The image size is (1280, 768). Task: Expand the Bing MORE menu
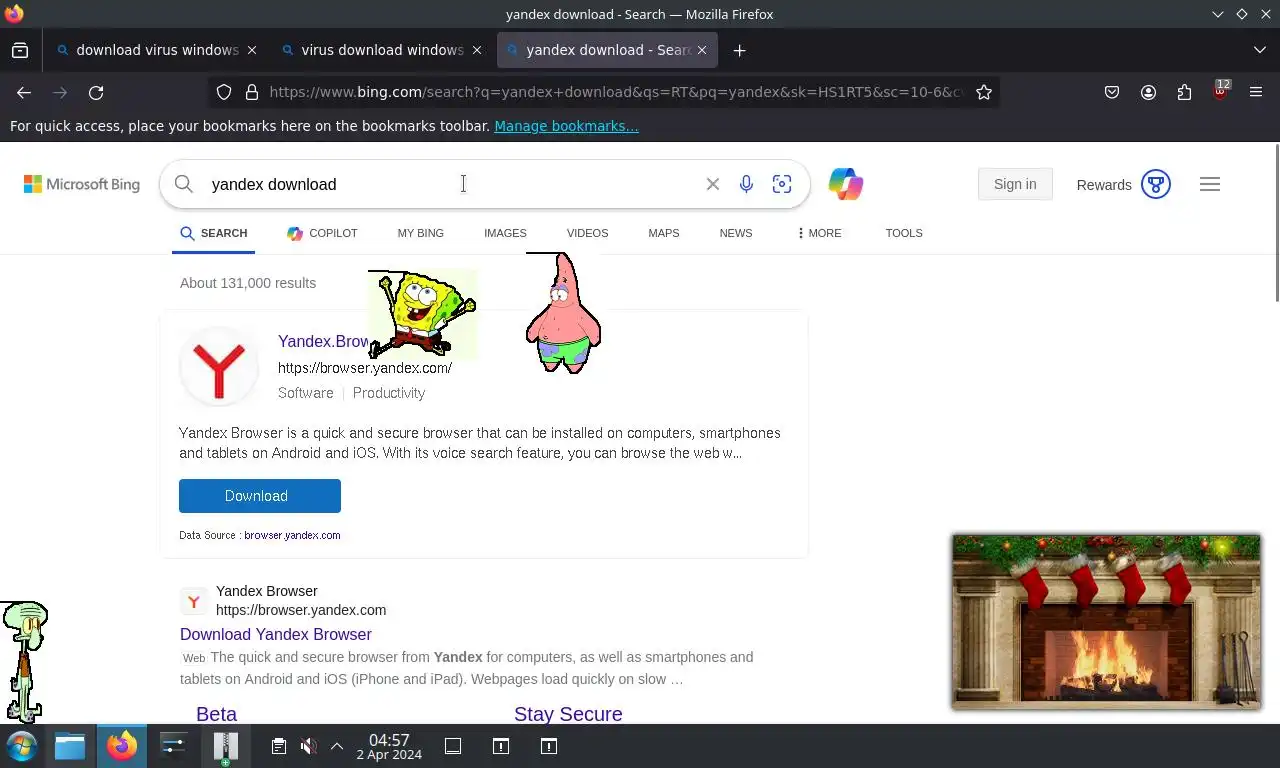(820, 233)
